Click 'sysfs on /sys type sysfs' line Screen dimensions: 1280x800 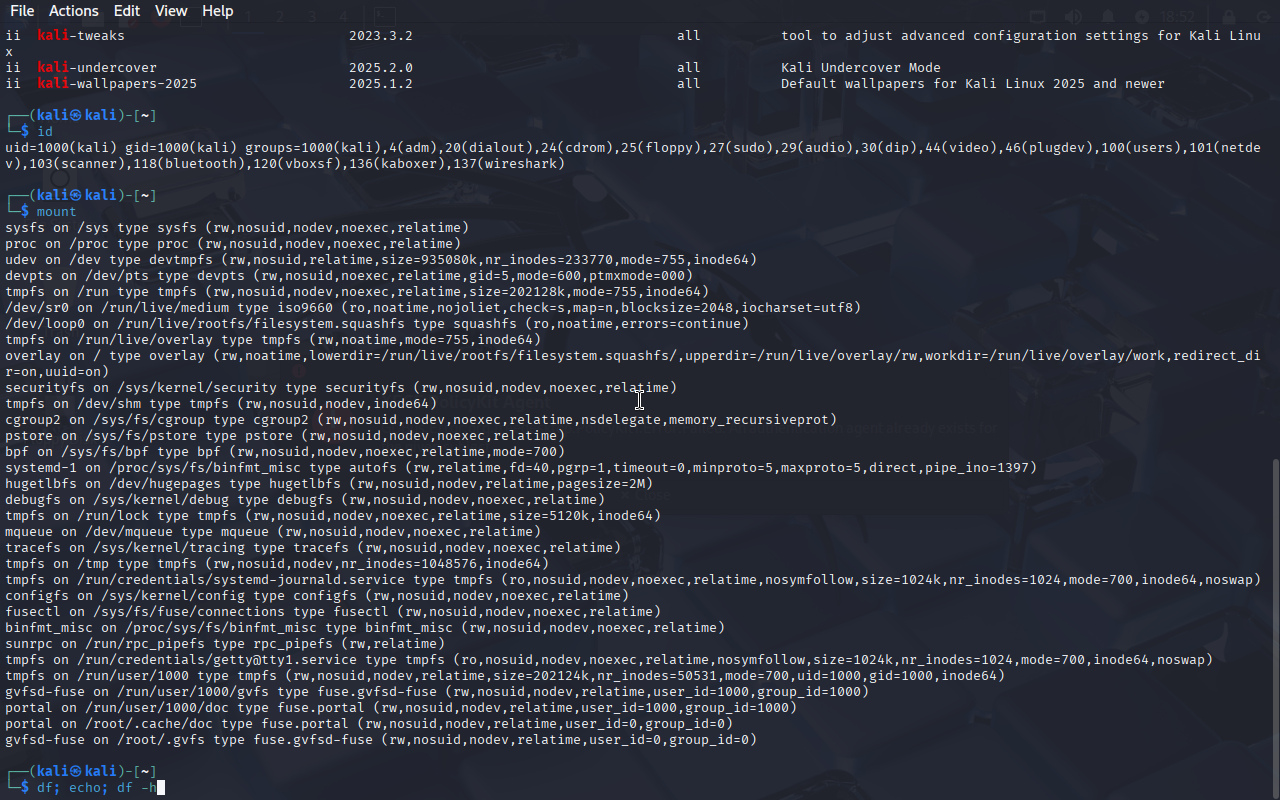[x=237, y=228]
